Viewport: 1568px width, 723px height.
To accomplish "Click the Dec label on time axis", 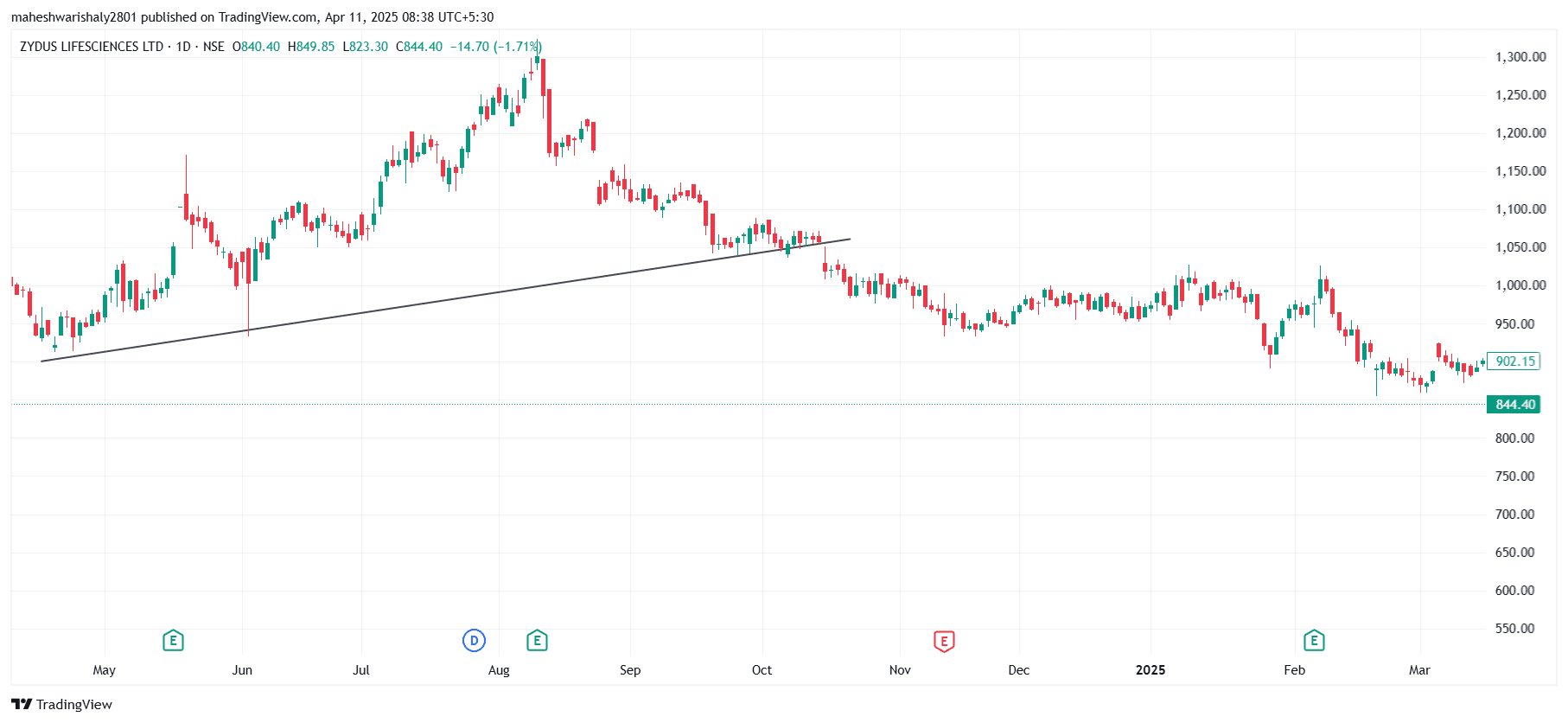I will point(1019,670).
